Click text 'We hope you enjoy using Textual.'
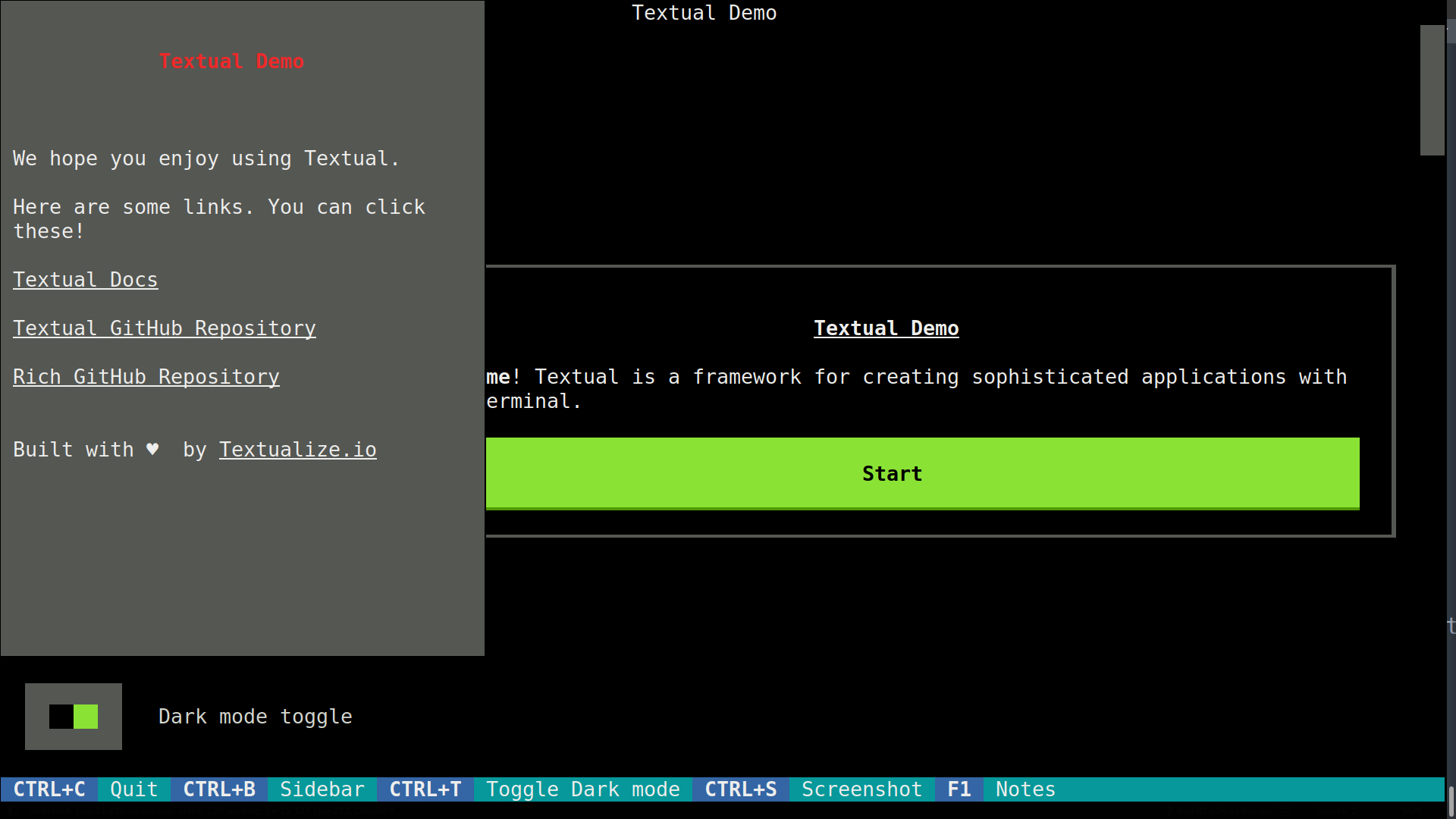1456x819 pixels. tap(206, 158)
